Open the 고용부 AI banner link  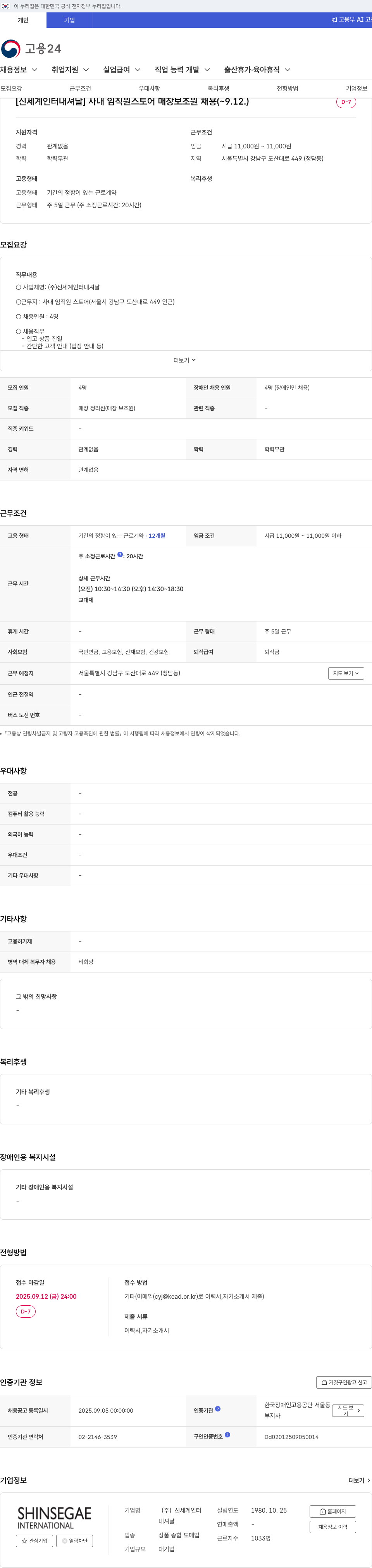pos(351,20)
